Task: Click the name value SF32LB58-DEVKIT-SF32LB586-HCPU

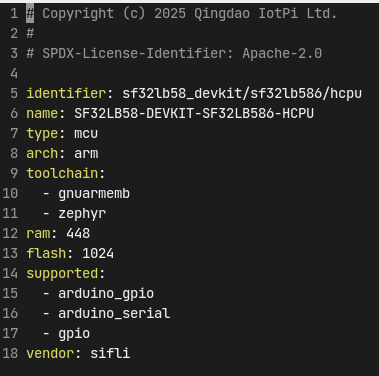Action: coord(194,113)
